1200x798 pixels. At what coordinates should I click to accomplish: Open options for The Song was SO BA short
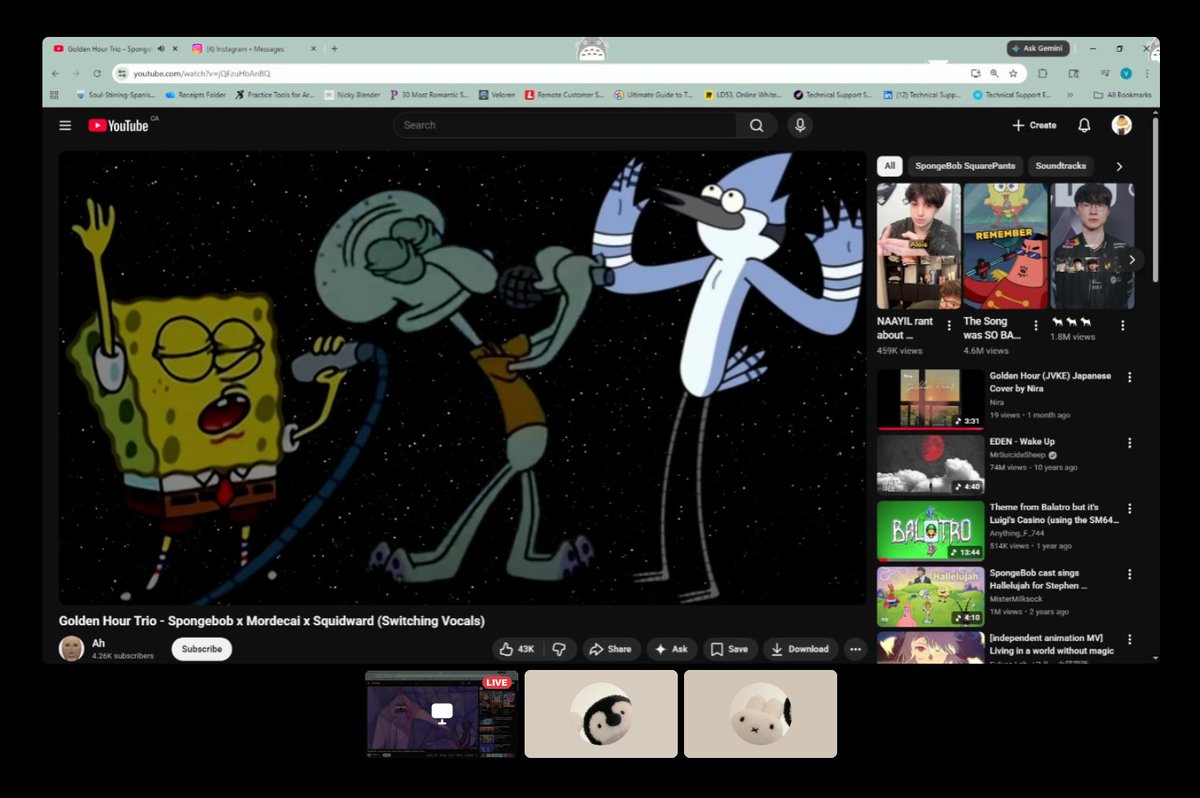1036,325
